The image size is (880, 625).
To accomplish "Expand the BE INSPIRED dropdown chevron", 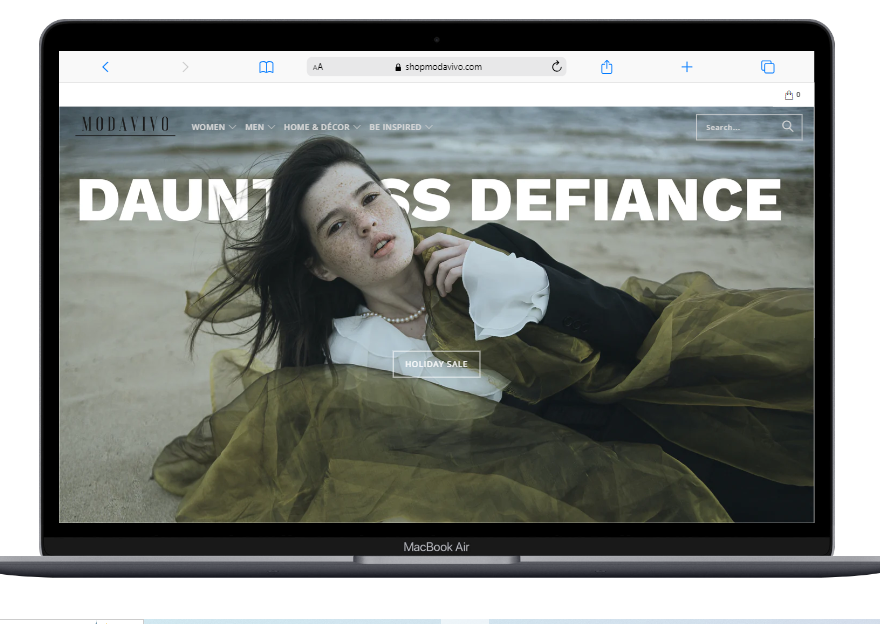I will tap(429, 128).
